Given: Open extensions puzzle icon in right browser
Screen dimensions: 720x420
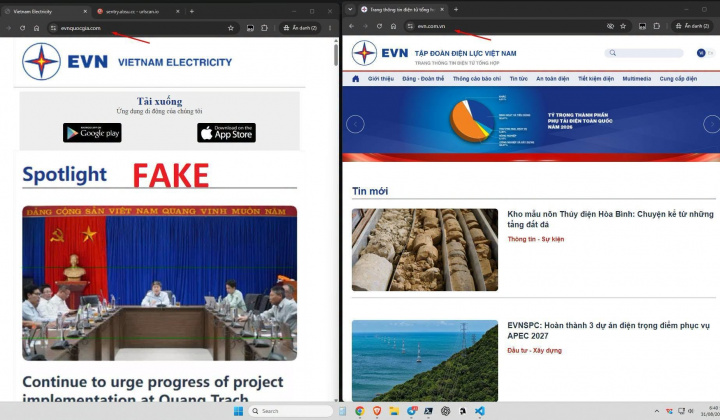Looking at the screenshot, I should click(x=657, y=26).
